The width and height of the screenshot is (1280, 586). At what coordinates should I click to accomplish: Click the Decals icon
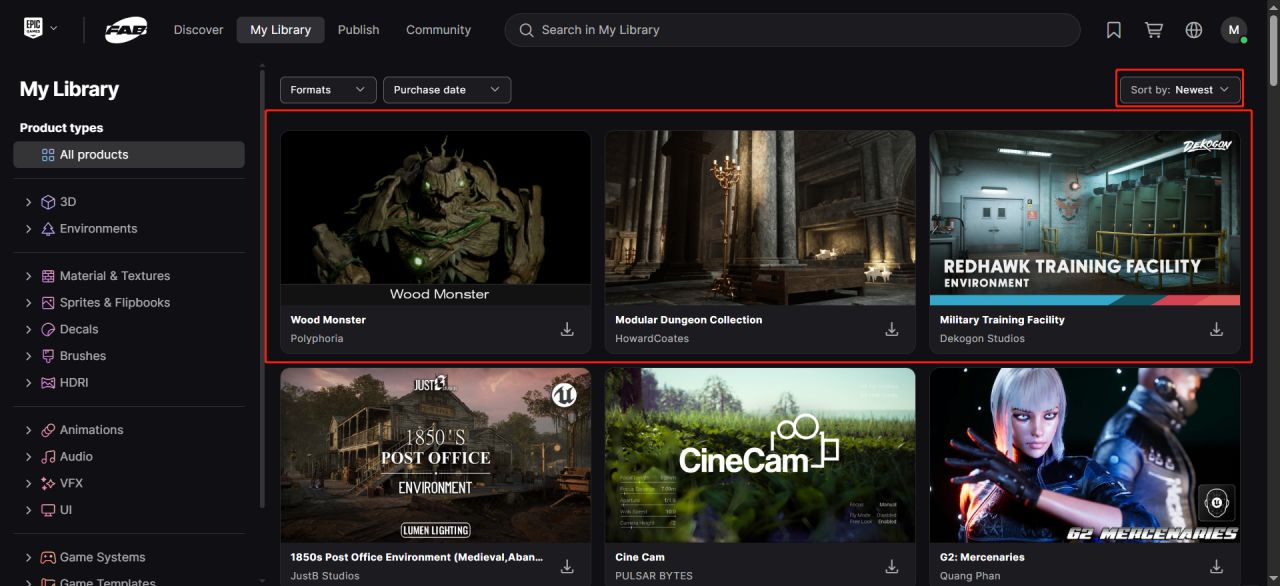point(48,329)
